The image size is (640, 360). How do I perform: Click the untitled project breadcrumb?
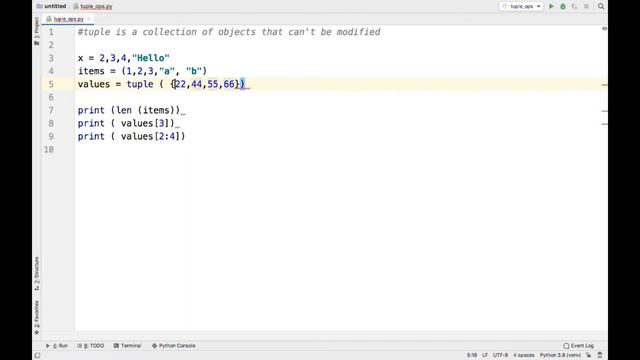[51, 6]
